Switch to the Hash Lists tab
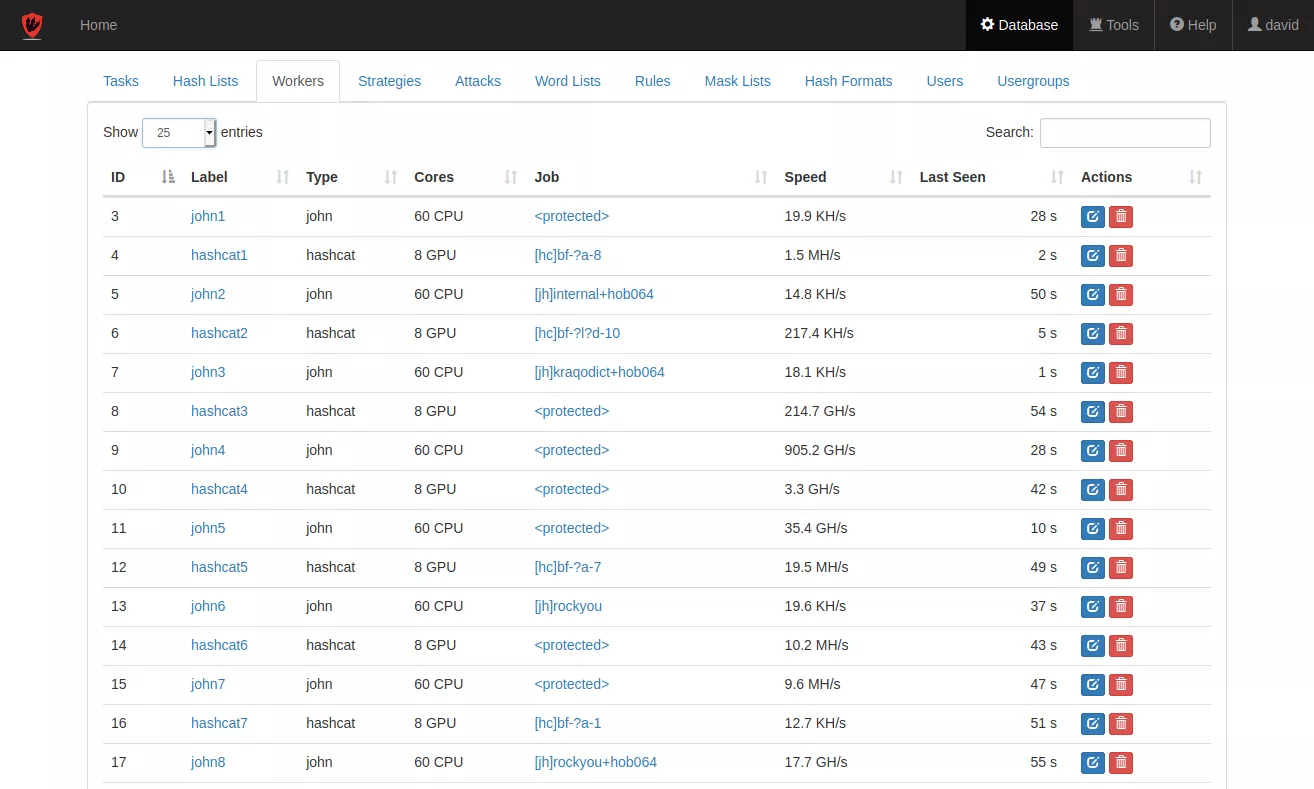 [x=205, y=81]
